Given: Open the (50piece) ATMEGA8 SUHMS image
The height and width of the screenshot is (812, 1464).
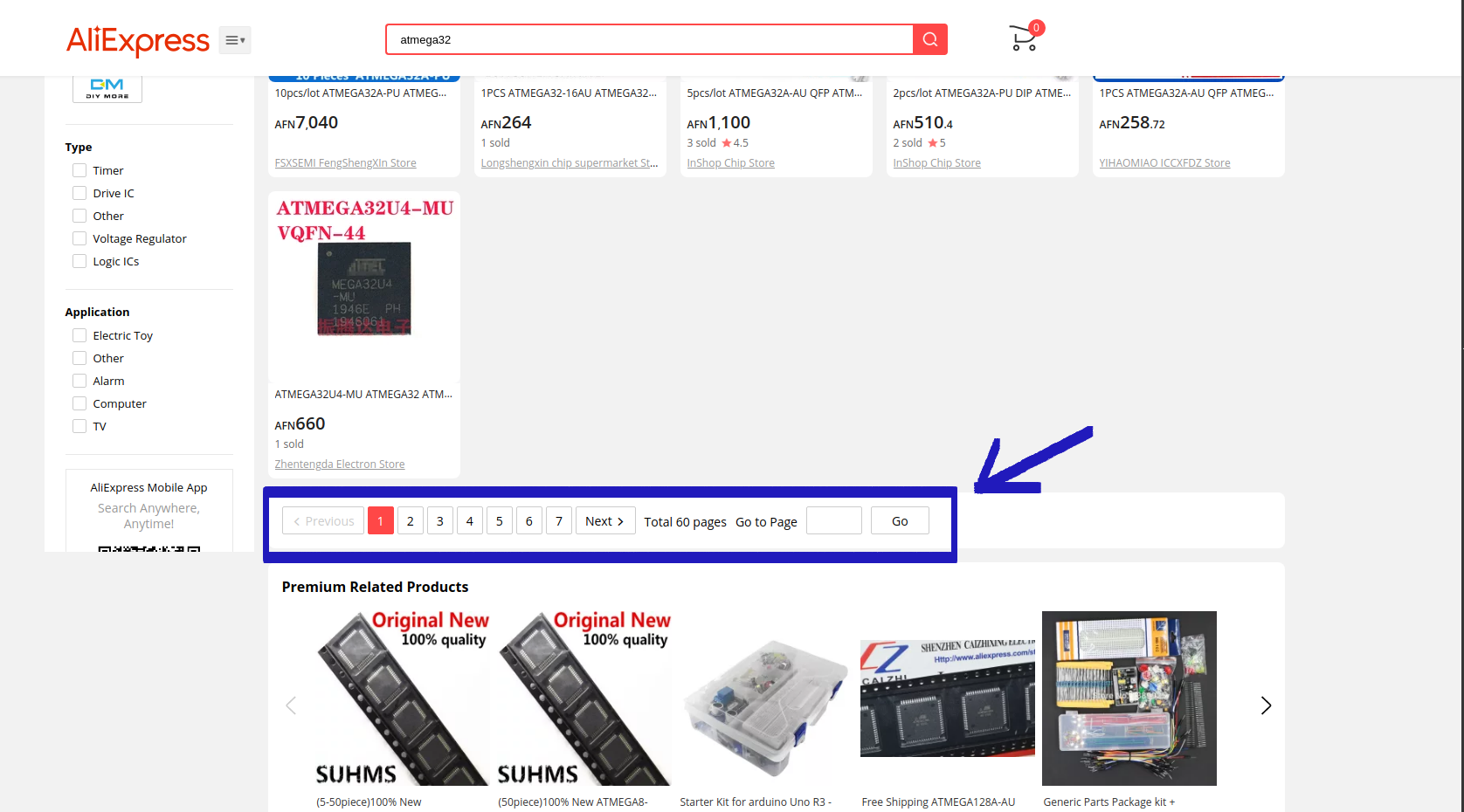Looking at the screenshot, I should [584, 698].
